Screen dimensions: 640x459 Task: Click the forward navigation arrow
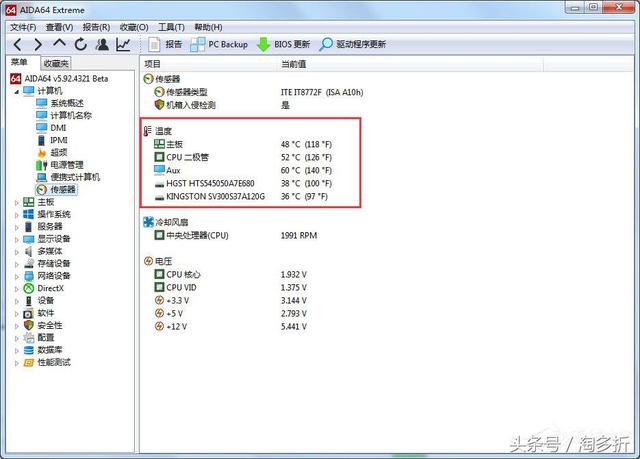click(x=38, y=45)
